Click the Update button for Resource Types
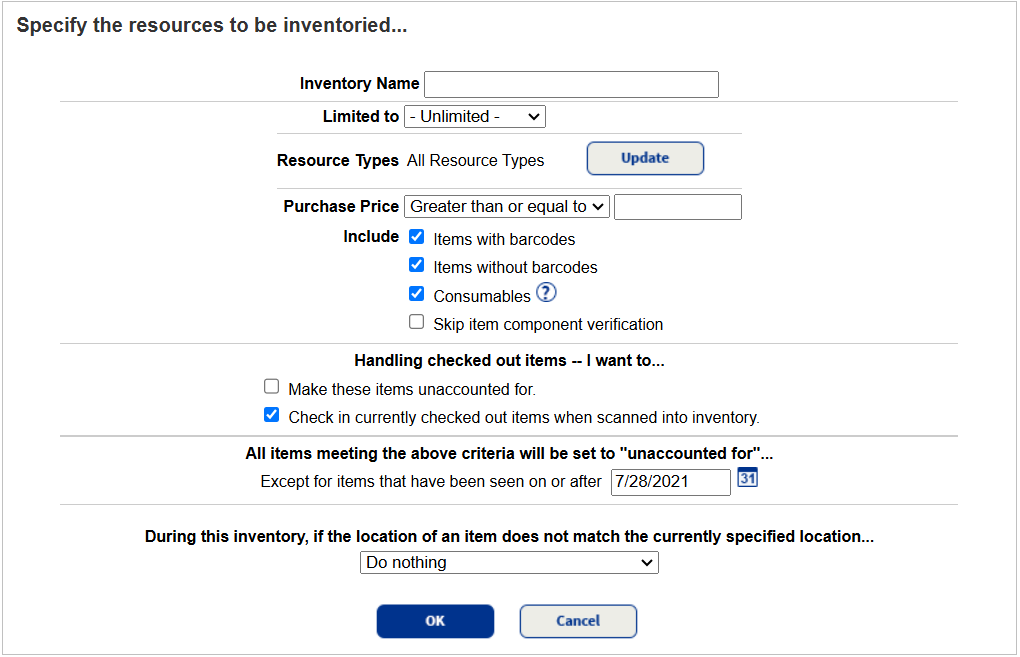The image size is (1020, 657). tap(644, 158)
